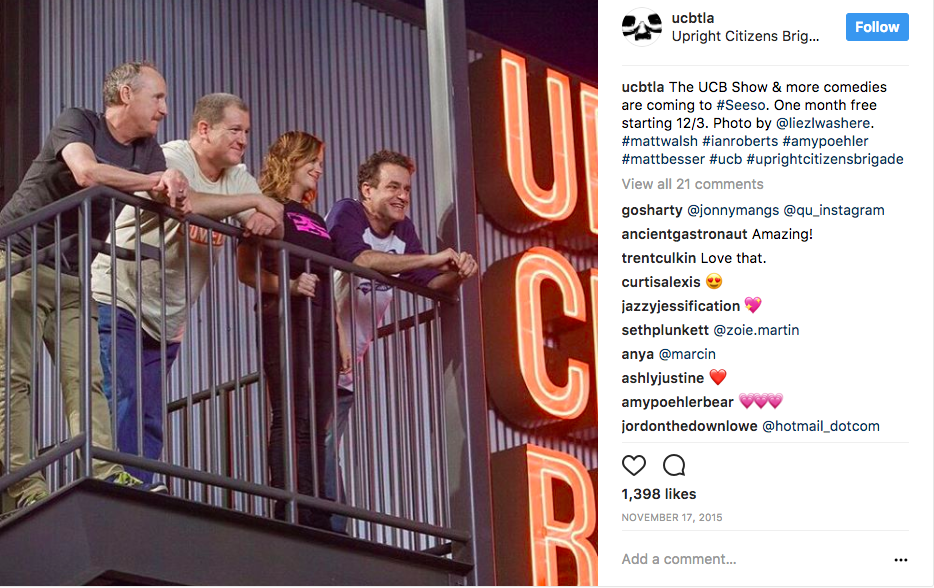Open the three-dot more options menu
Viewport: 934px width, 588px height.
coord(901,559)
